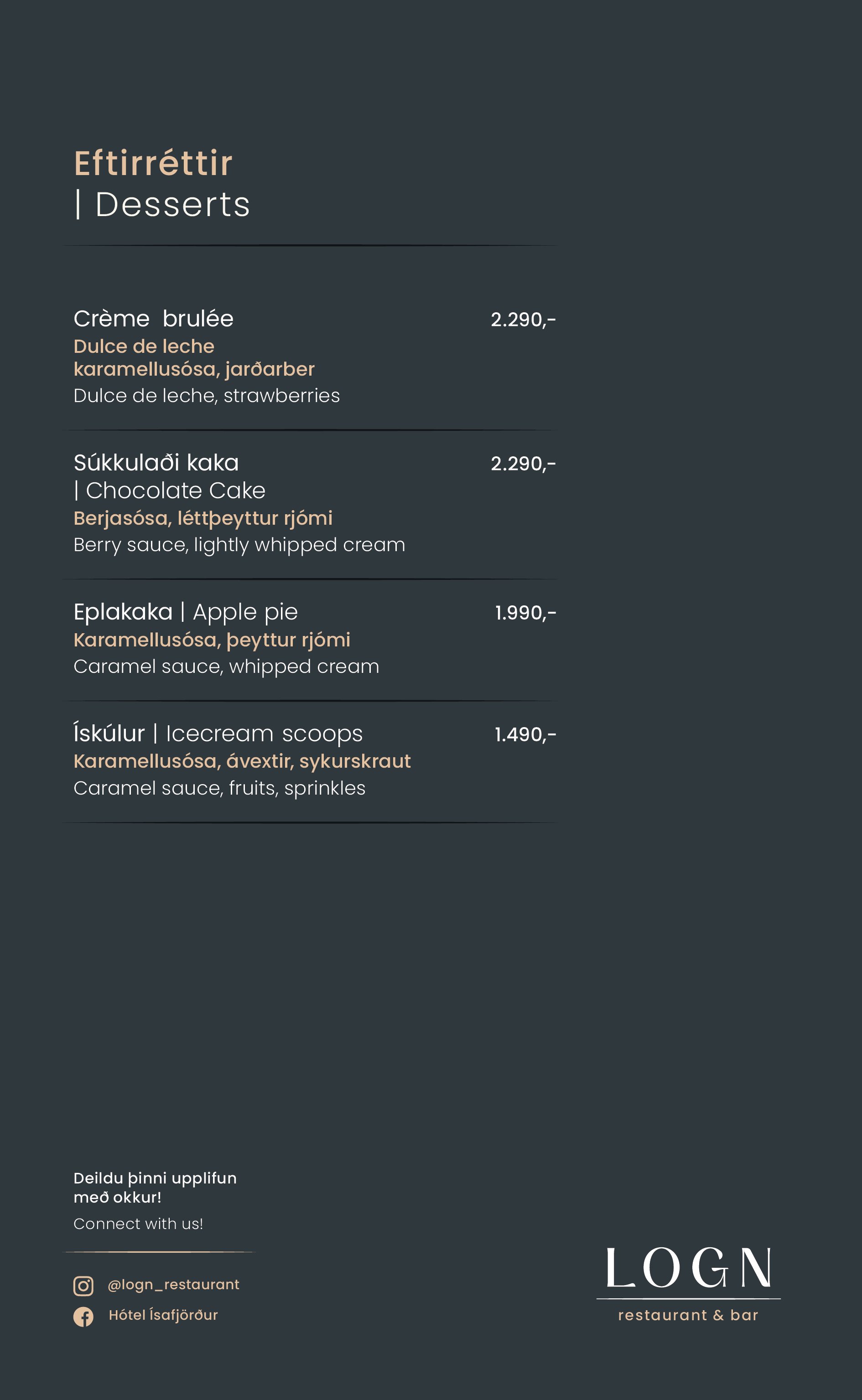
Task: Click the Instagram icon
Action: pos(83,1286)
